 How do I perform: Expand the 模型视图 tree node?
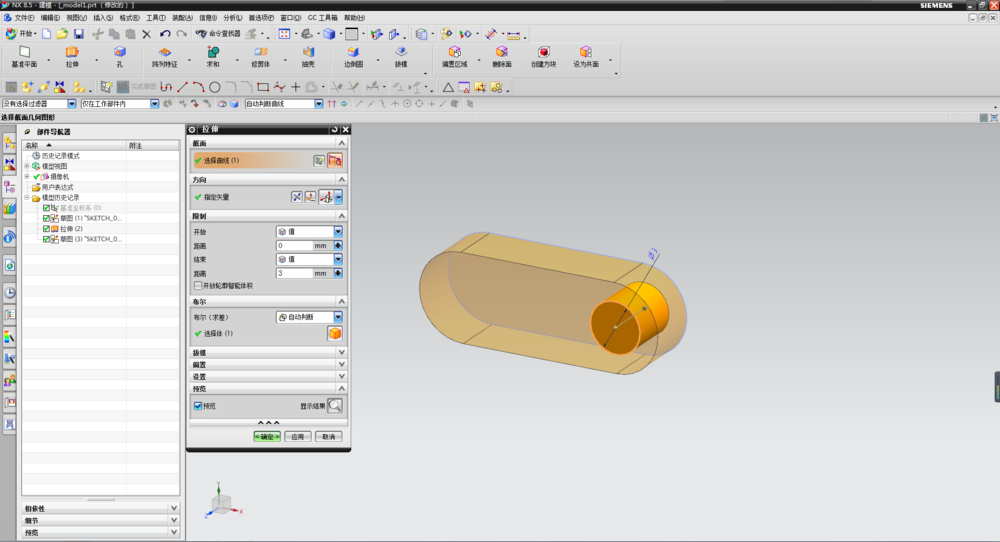pyautogui.click(x=27, y=166)
